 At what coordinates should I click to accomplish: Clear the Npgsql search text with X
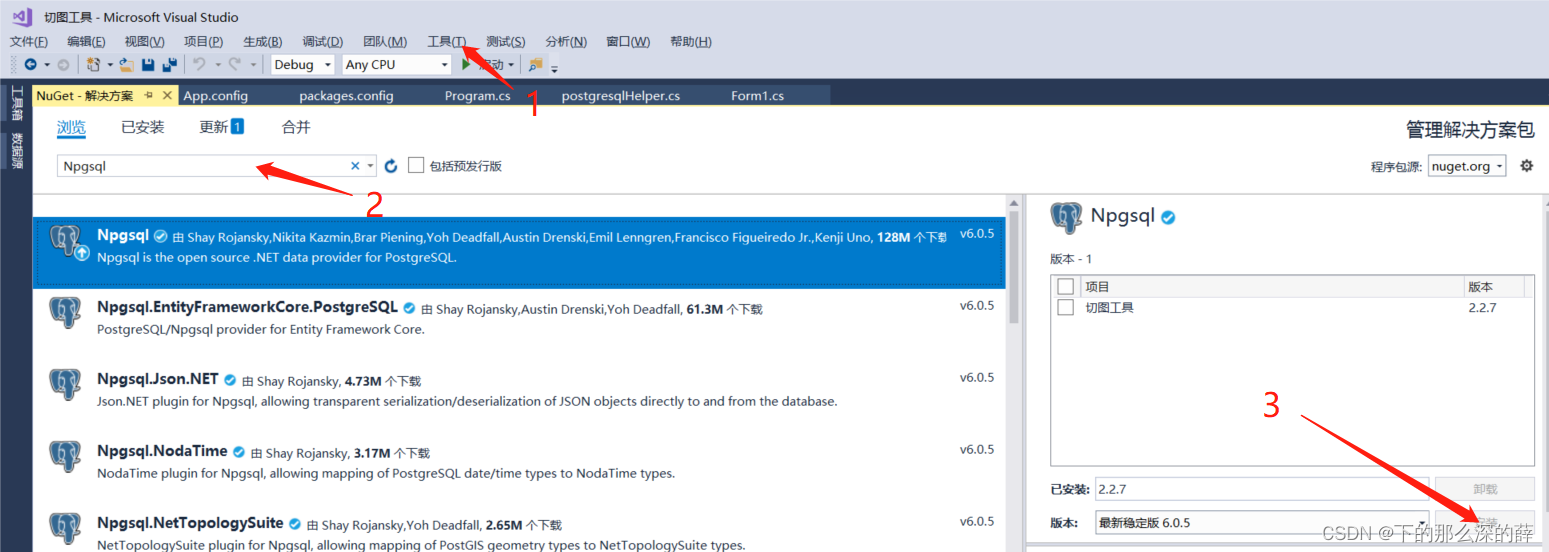pos(355,166)
